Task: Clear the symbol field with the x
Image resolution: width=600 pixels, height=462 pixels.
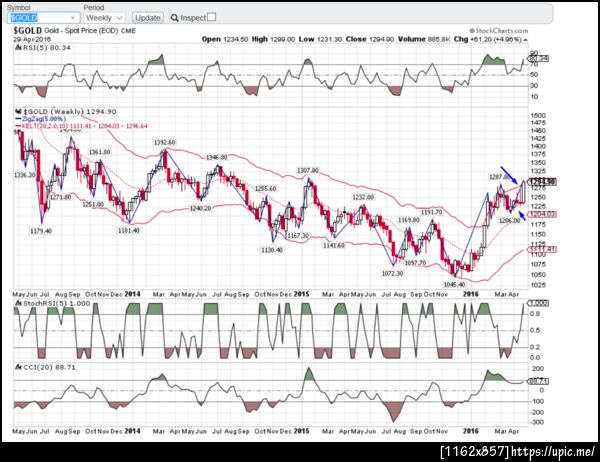Action: [x=72, y=18]
